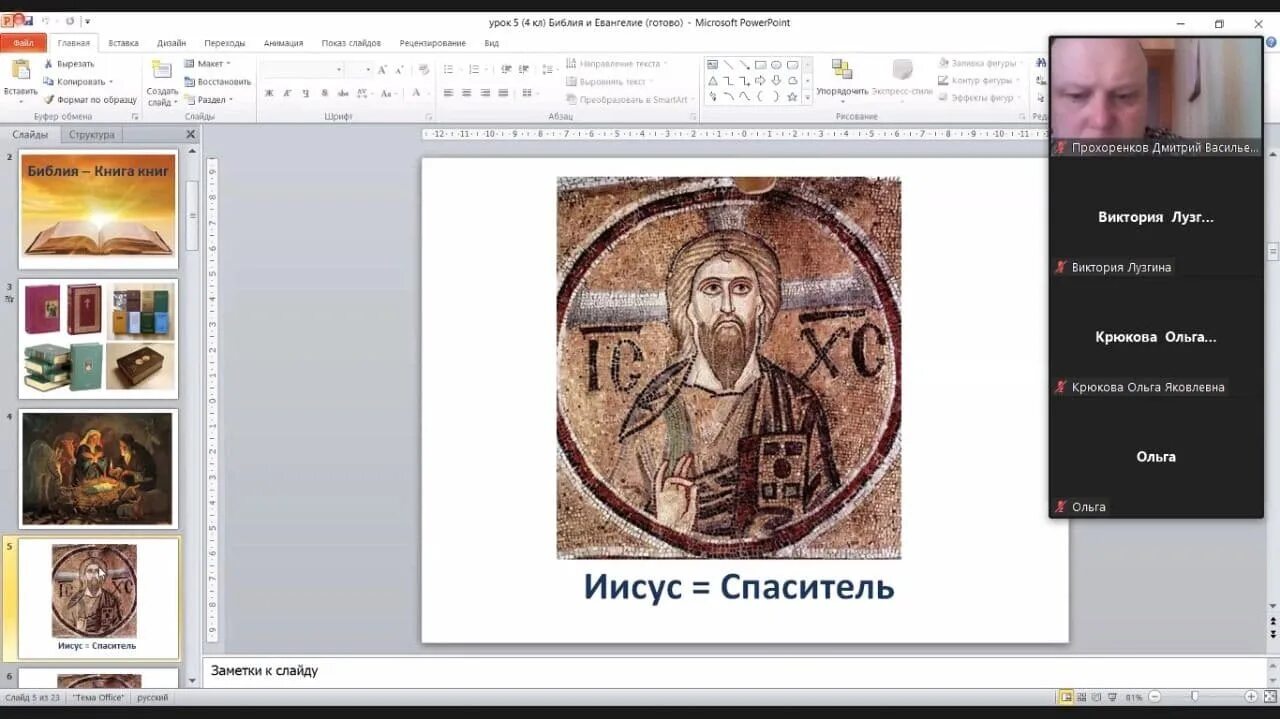Open the font size combo box
Screen dimensions: 1280x719
(x=359, y=70)
